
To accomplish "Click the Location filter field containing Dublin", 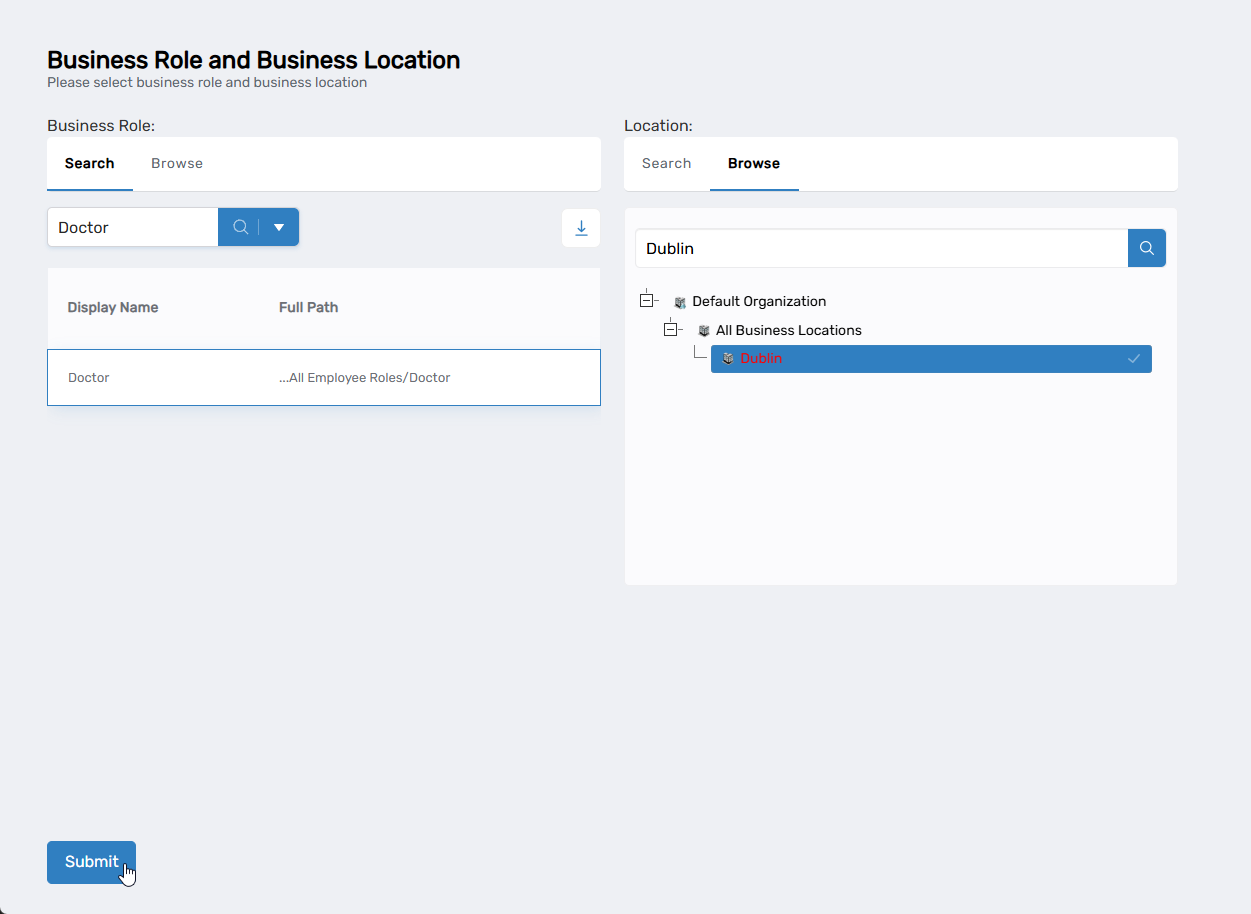I will coord(880,248).
